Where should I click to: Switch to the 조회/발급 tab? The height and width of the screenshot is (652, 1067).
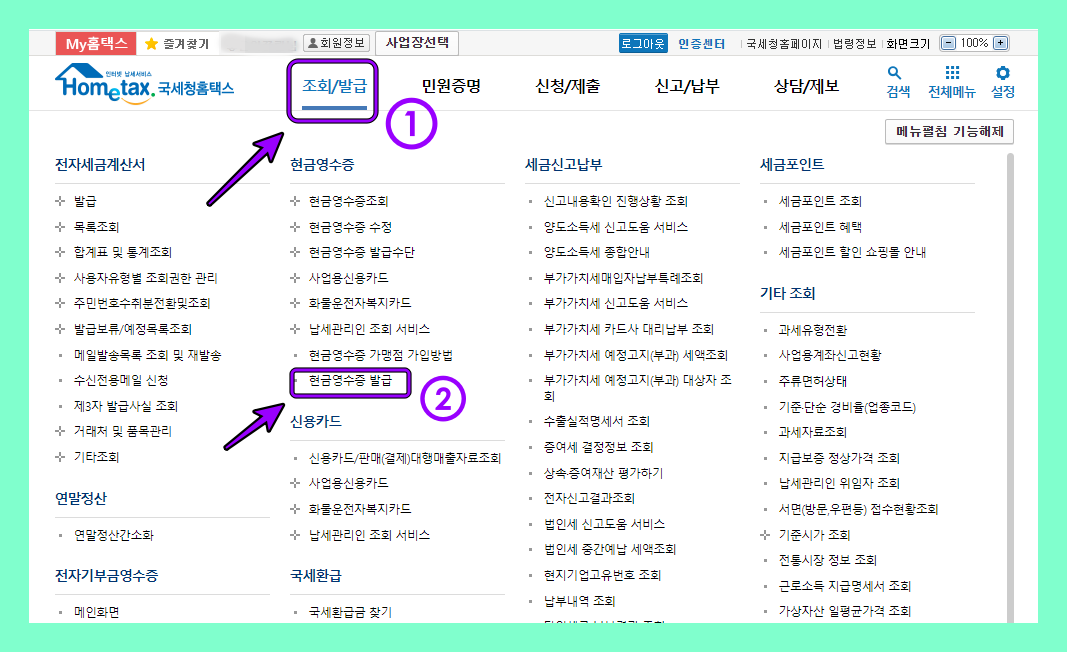(x=333, y=89)
